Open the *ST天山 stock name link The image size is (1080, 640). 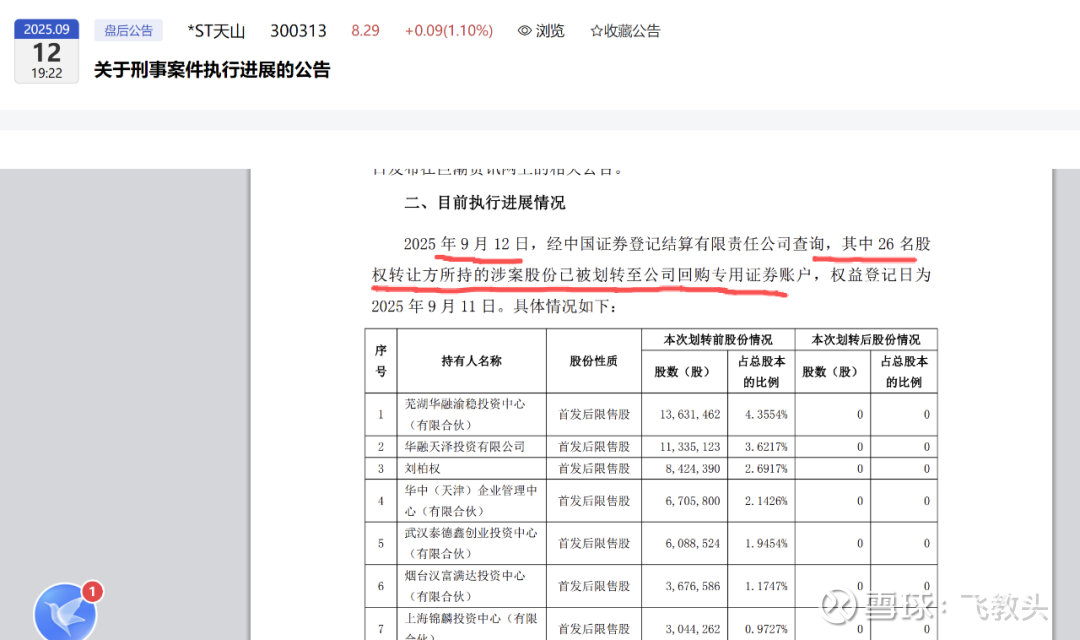(216, 31)
